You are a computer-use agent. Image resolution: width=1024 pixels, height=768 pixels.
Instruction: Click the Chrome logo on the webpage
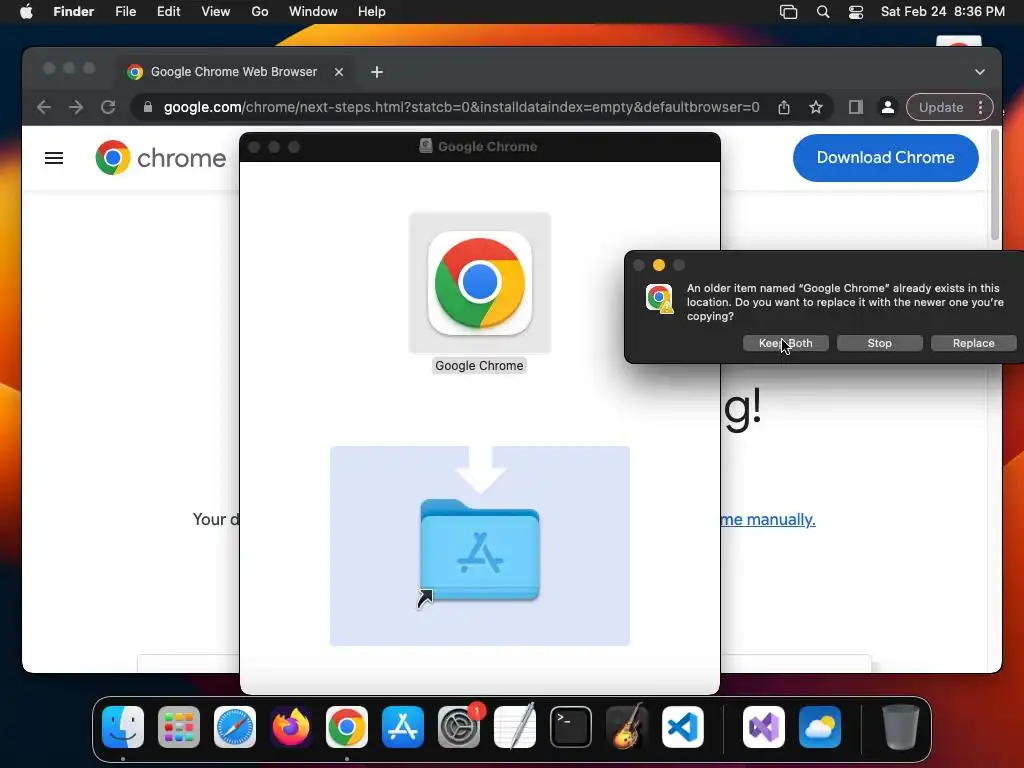coord(161,157)
